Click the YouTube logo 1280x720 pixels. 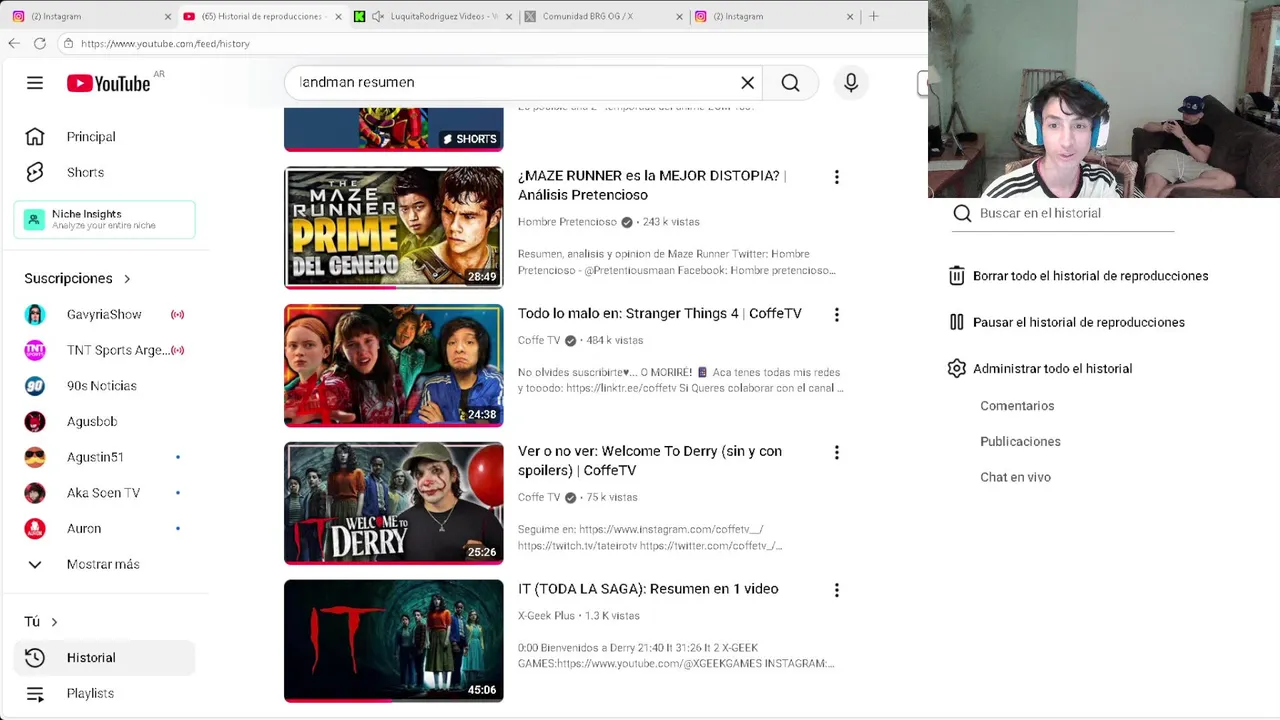pyautogui.click(x=108, y=83)
